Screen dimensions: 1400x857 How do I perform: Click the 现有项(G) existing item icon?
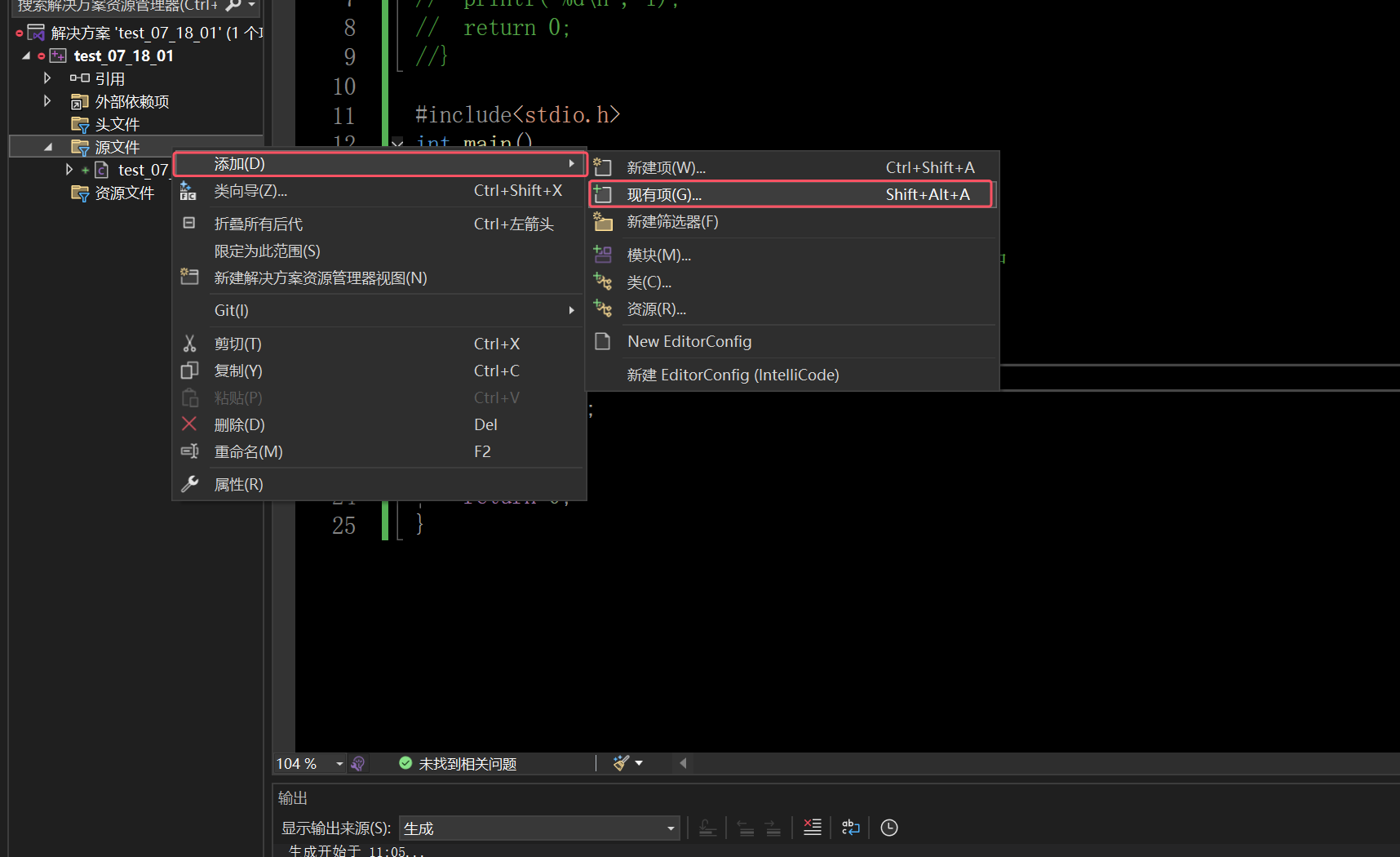coord(602,194)
